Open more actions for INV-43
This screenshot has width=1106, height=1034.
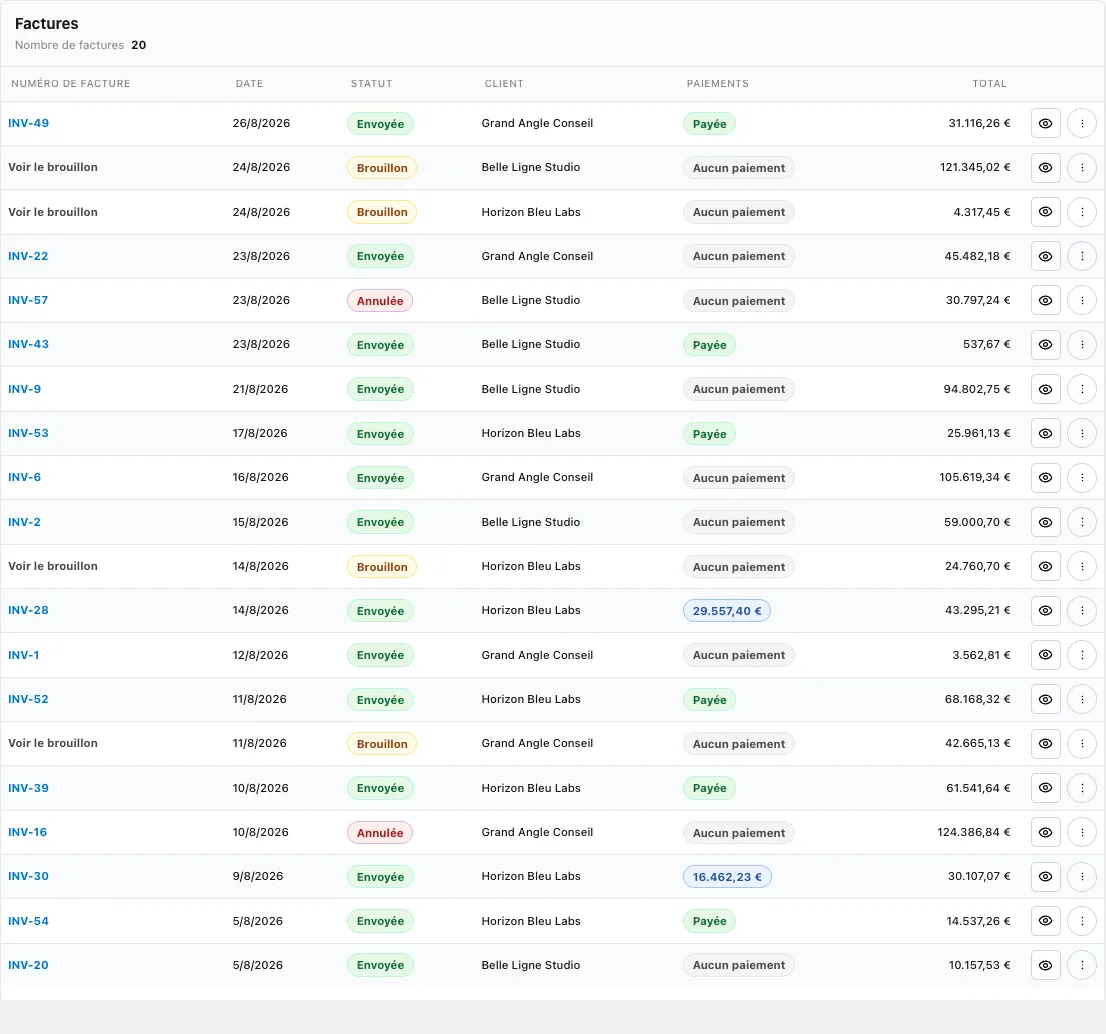[1082, 345]
